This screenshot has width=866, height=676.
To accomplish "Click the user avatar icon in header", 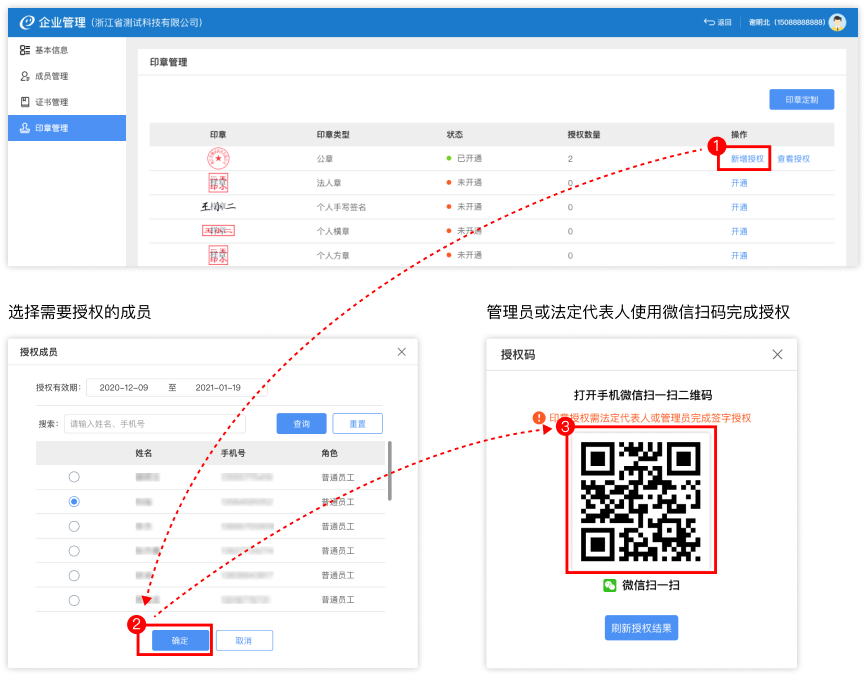I will 837,22.
